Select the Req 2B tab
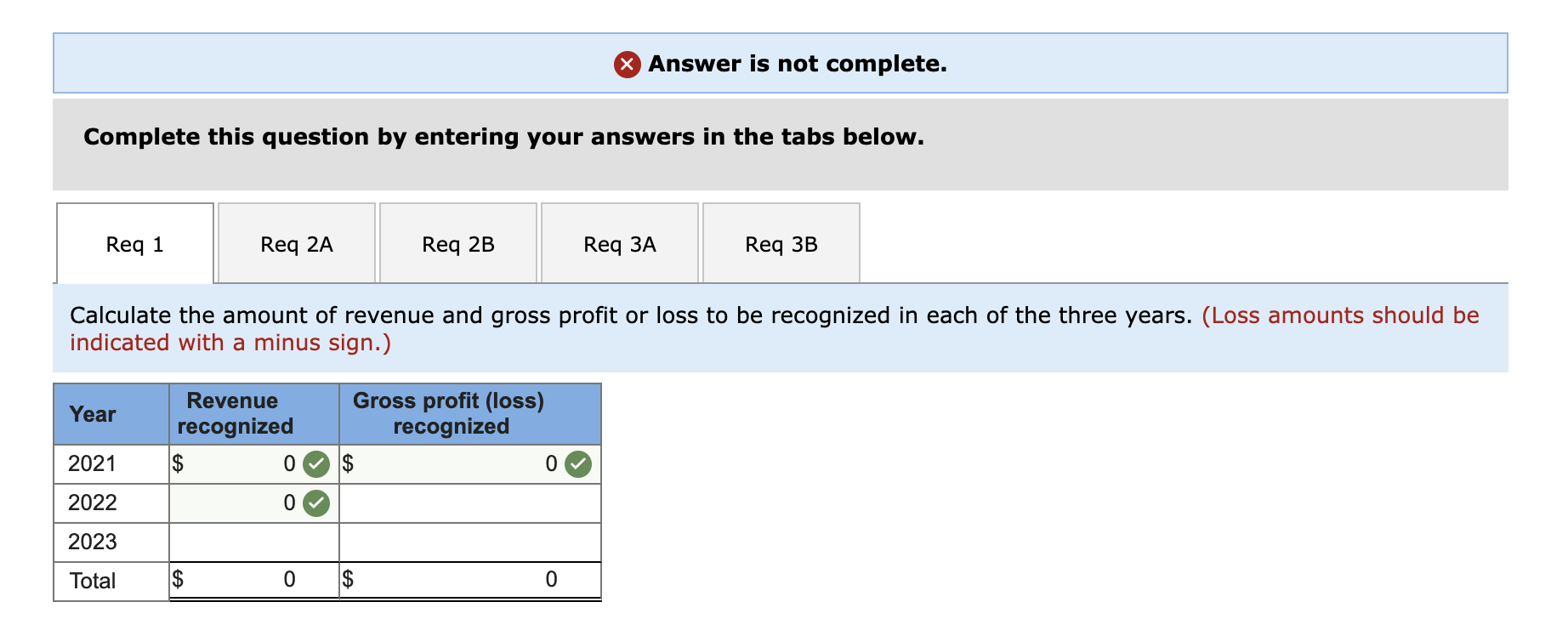This screenshot has width=1568, height=619. 457,243
